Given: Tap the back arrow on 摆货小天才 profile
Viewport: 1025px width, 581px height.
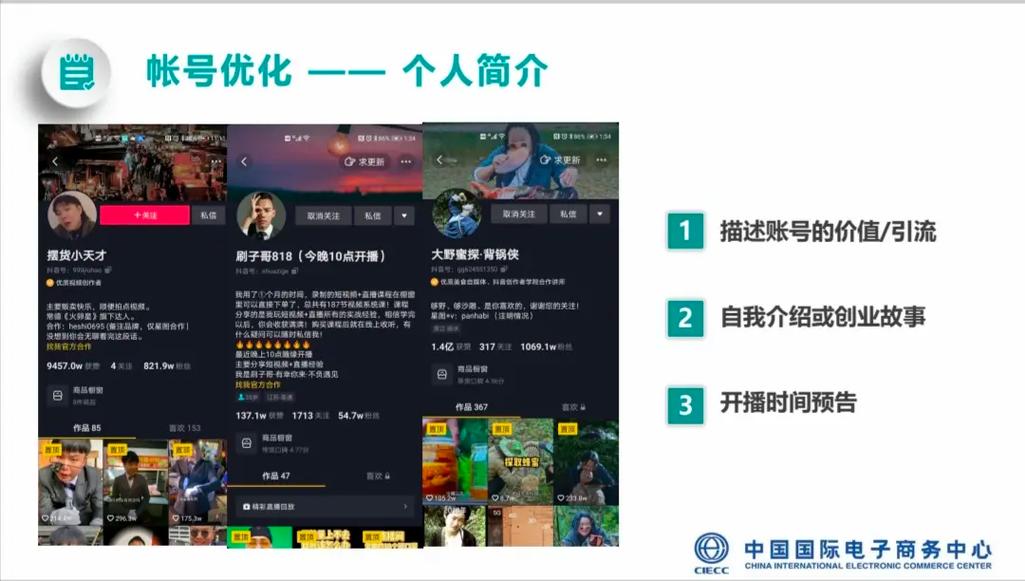Looking at the screenshot, I should [x=55, y=161].
